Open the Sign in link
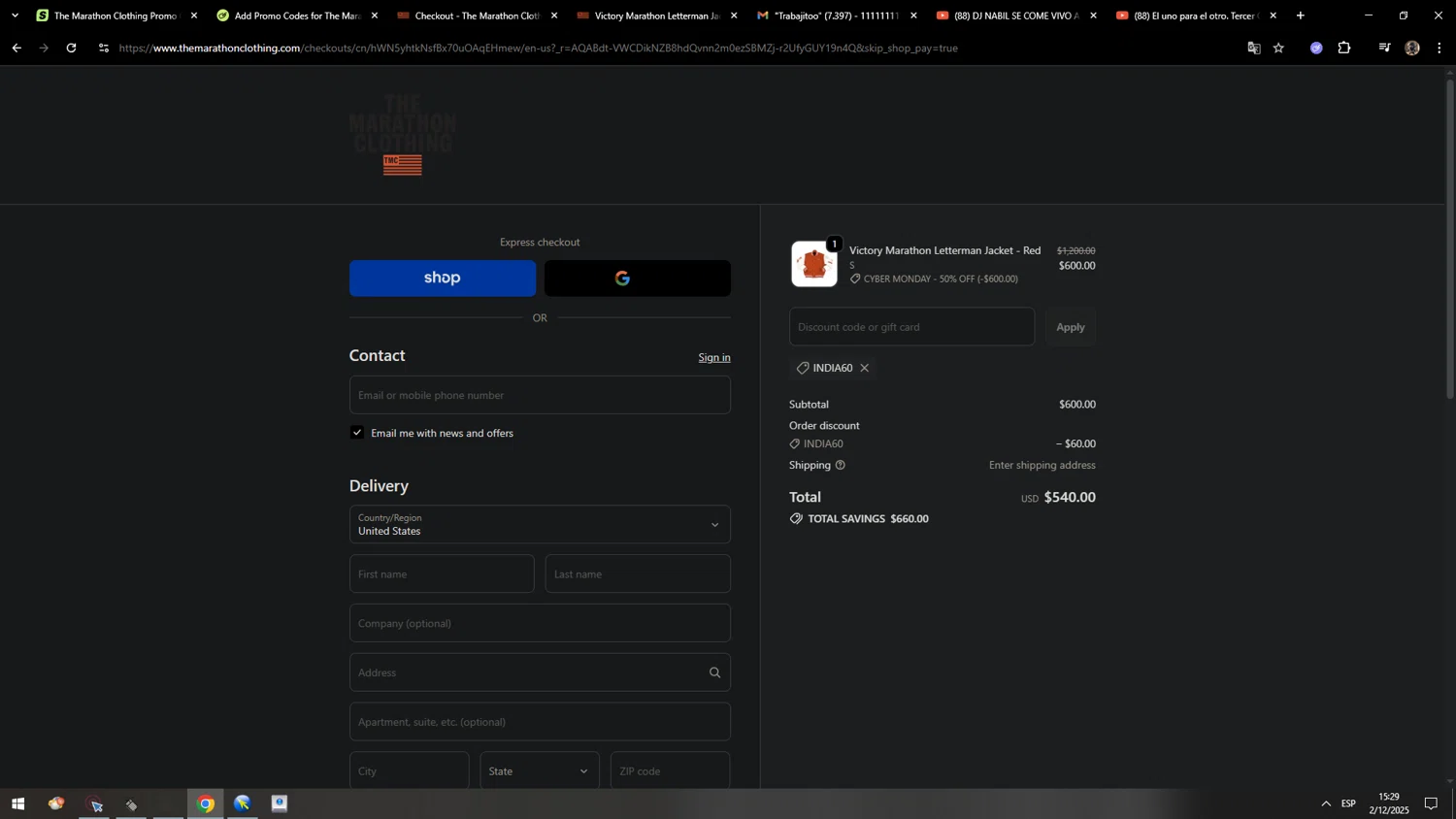This screenshot has height=819, width=1456. coord(714,358)
